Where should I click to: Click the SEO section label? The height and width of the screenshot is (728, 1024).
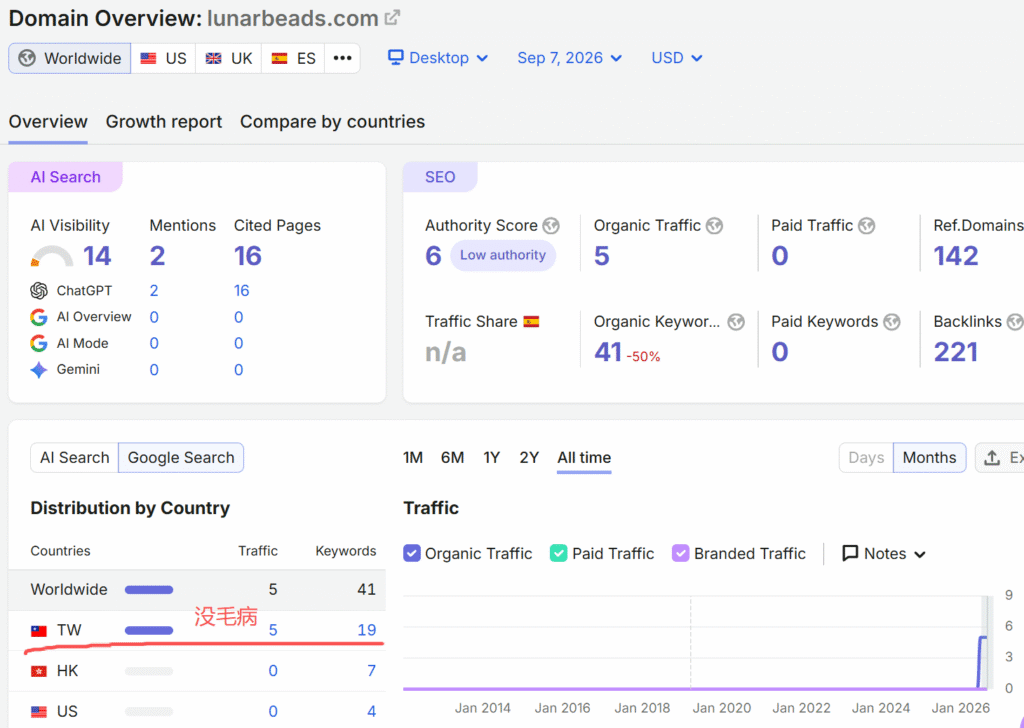pyautogui.click(x=440, y=177)
